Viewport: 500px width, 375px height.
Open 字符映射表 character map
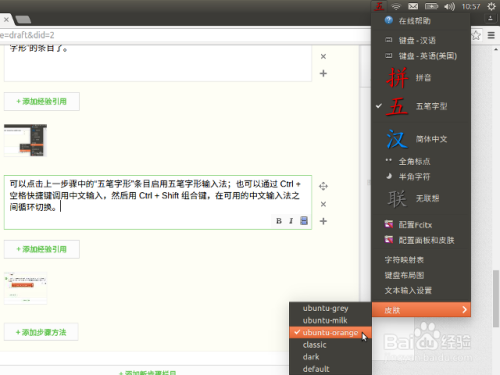click(x=421, y=260)
